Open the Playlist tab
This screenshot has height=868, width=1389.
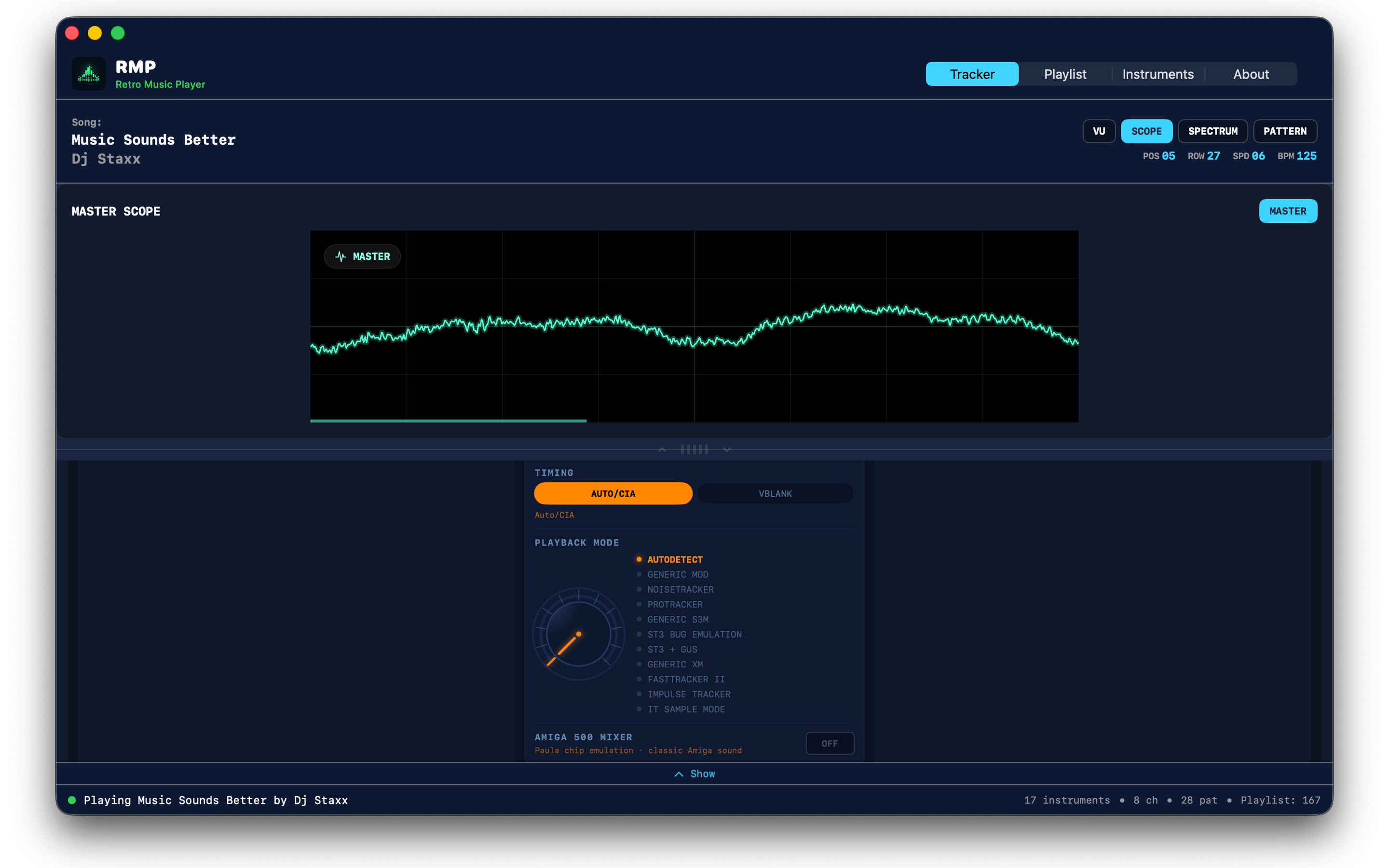(1065, 74)
